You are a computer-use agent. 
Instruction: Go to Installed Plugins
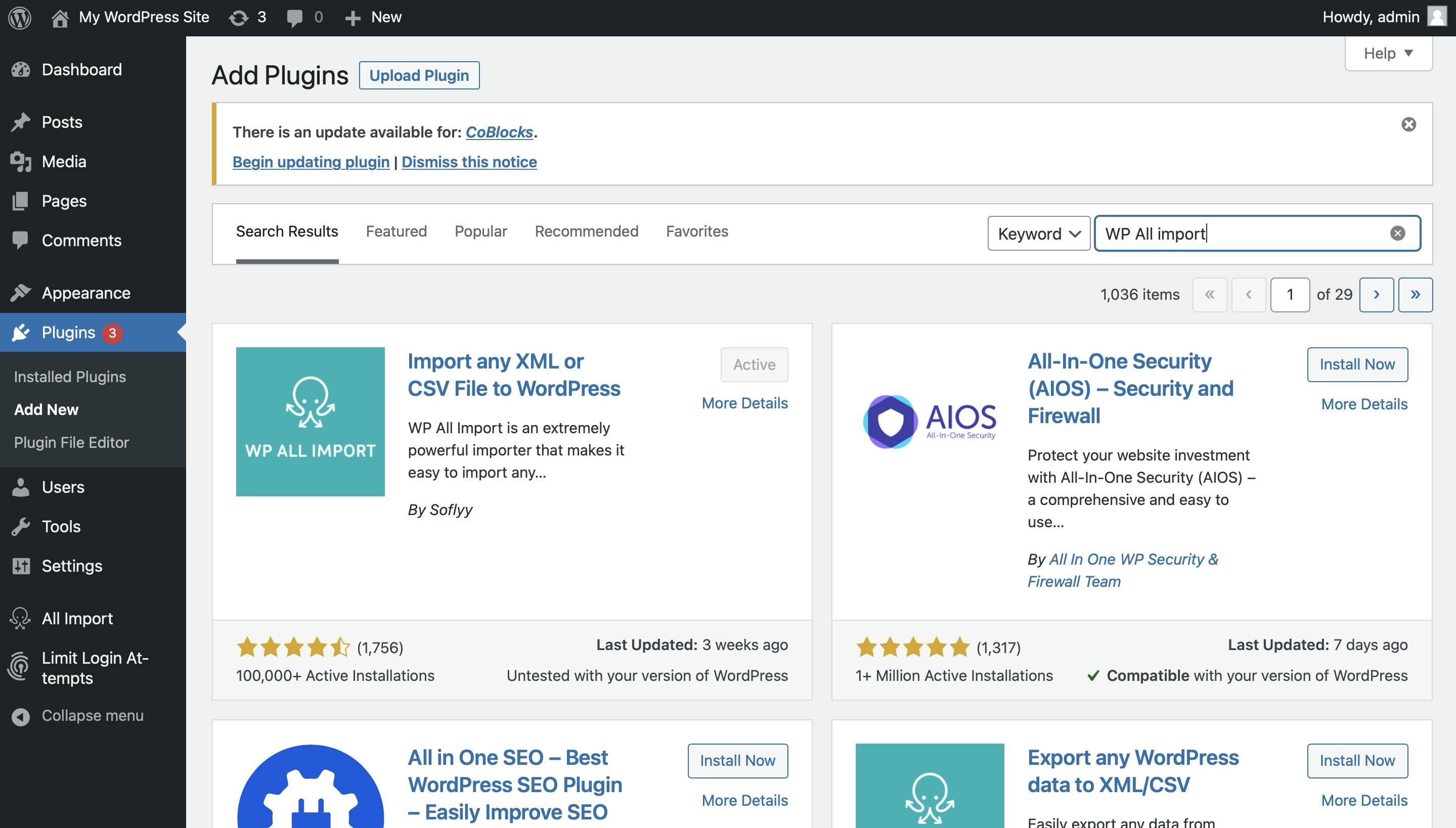[70, 377]
